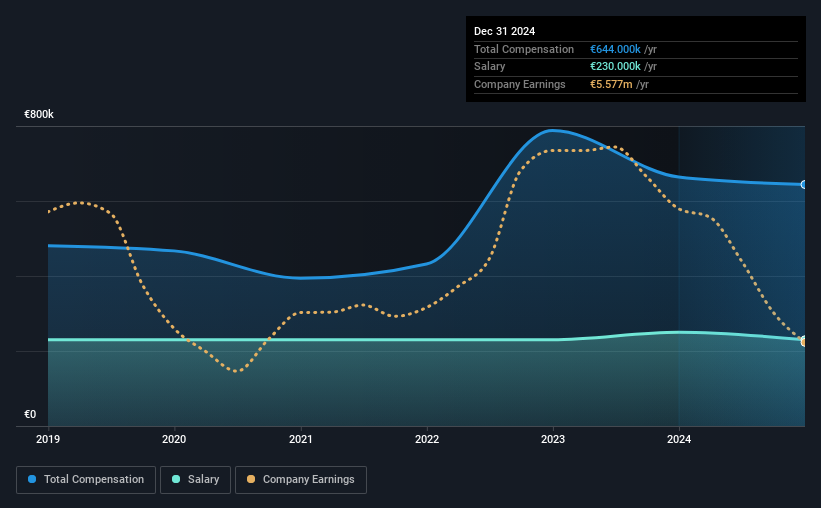This screenshot has width=821, height=508.
Task: Click the €644.000k total compensation value
Action: (x=615, y=49)
